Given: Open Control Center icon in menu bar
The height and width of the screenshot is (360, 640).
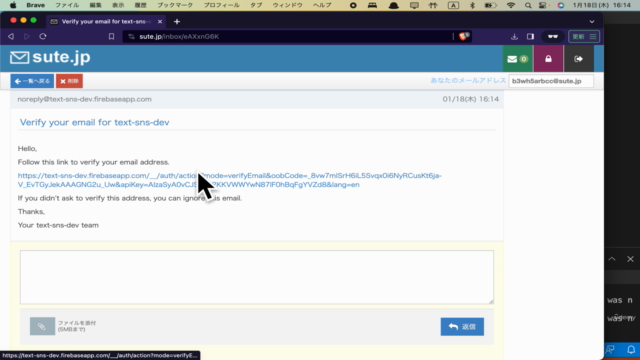Looking at the screenshot, I should pyautogui.click(x=543, y=5).
